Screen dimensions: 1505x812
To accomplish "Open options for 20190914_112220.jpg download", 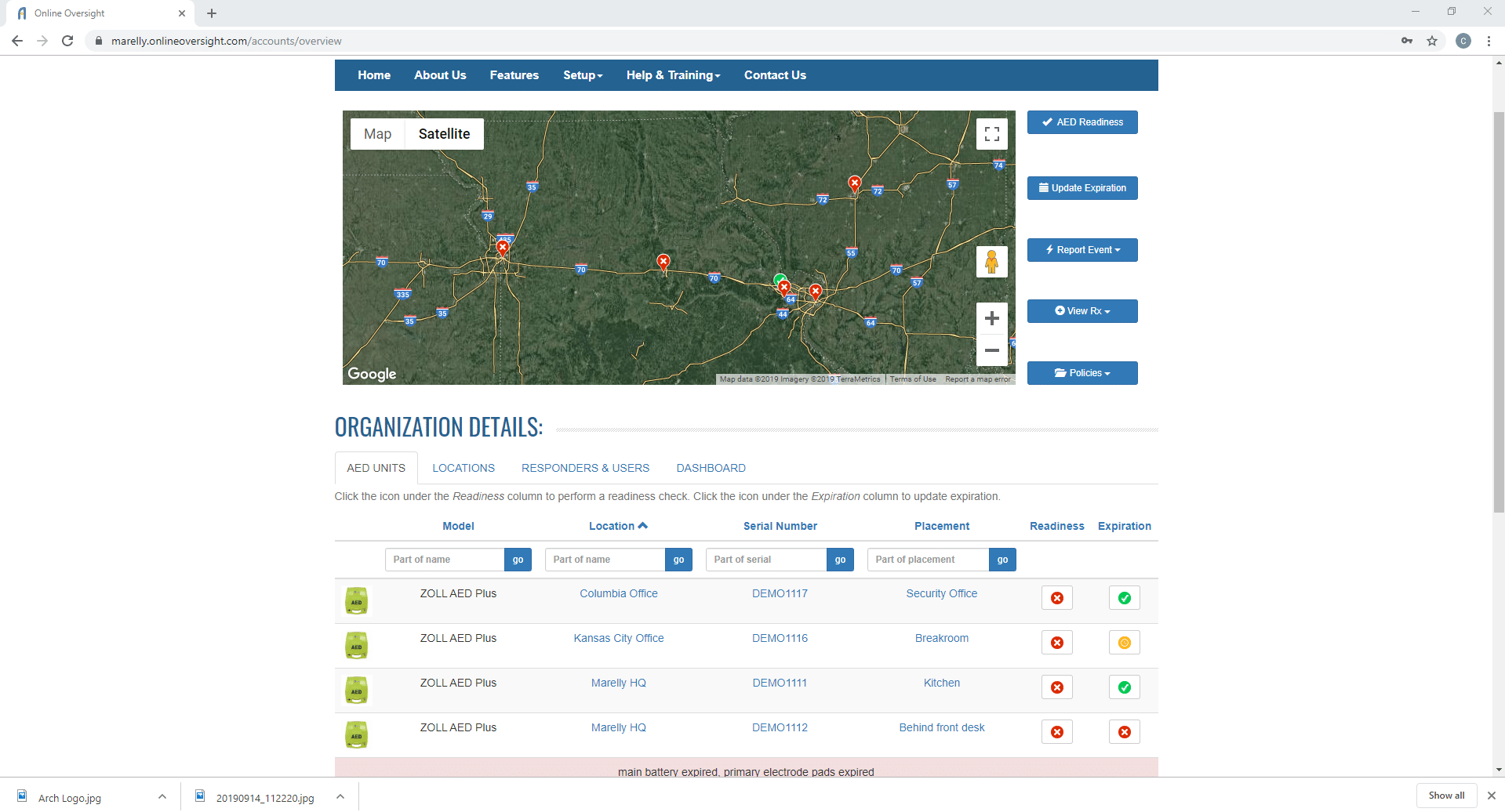I will 340,797.
